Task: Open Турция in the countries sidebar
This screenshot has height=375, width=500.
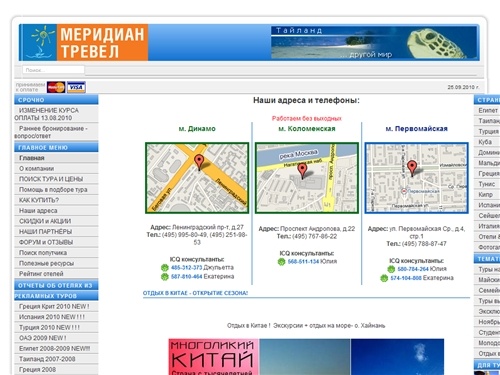Action: tap(488, 131)
